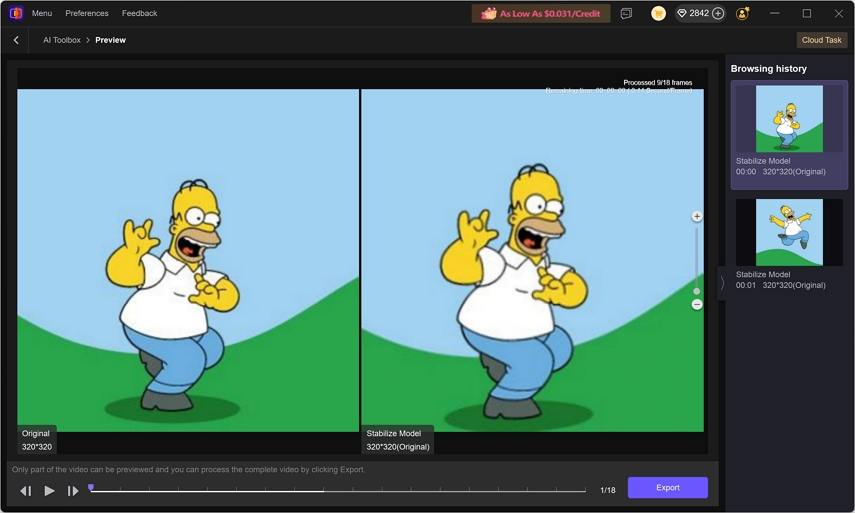Click the preview timeline bar
Viewport: 855px width, 513px height.
(x=338, y=491)
